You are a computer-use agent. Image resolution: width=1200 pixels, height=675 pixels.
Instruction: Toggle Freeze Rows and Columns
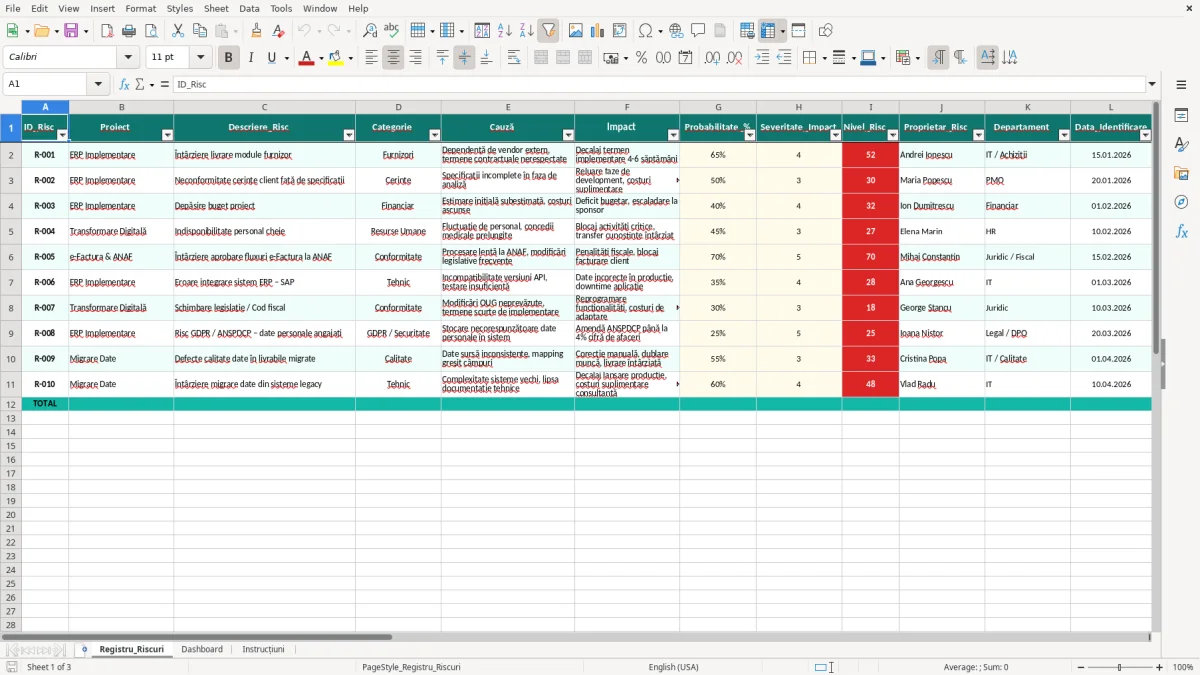click(769, 31)
